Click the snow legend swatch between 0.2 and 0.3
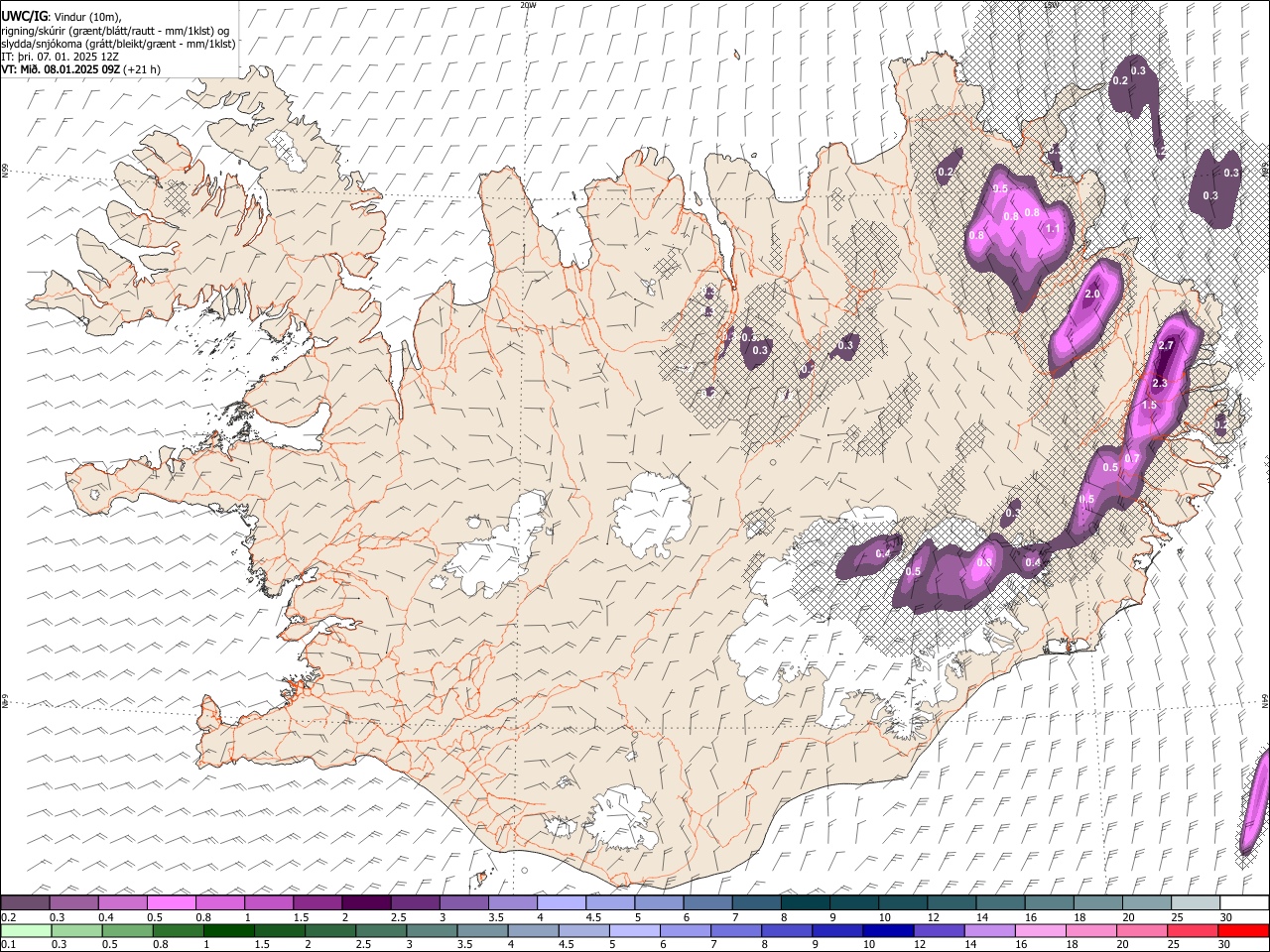1270x952 pixels. (x=25, y=902)
